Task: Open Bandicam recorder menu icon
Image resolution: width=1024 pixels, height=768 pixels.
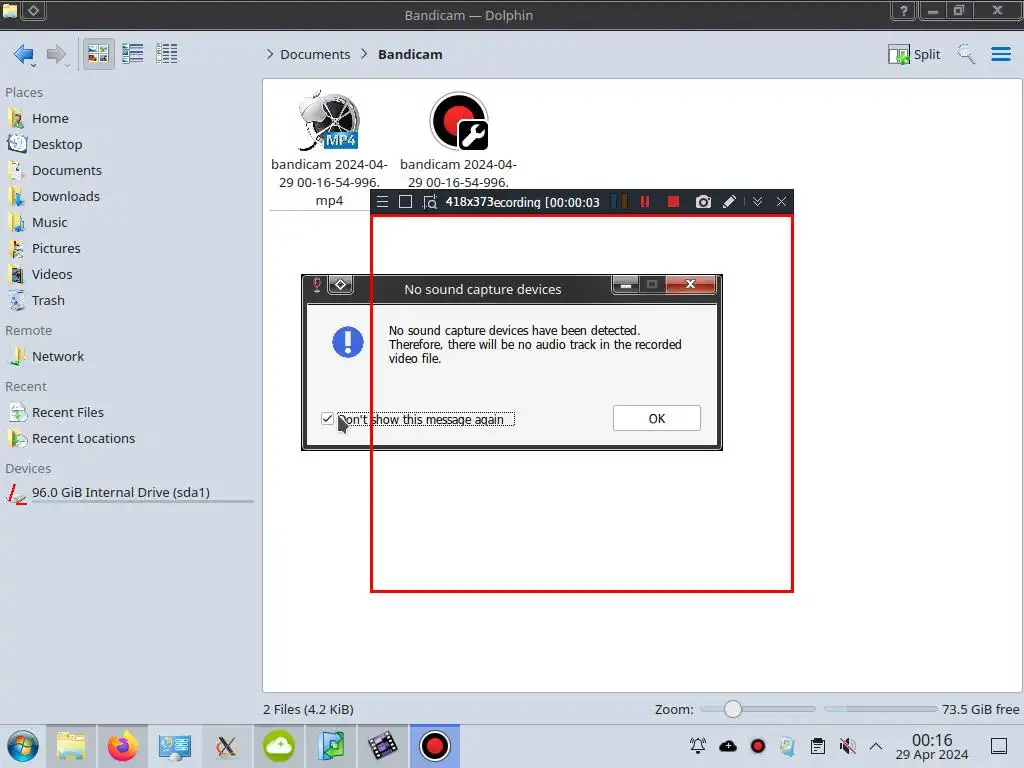Action: click(383, 202)
